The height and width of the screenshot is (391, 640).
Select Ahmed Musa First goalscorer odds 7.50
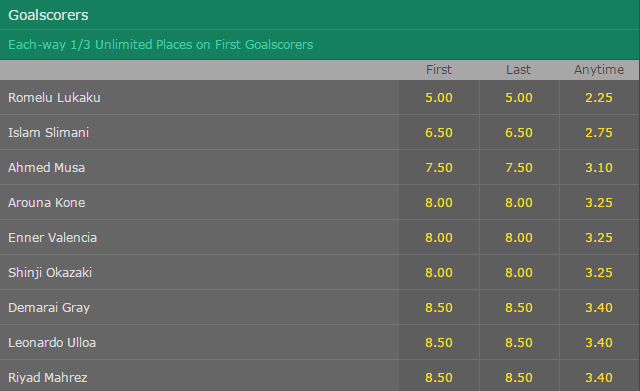[x=439, y=167]
